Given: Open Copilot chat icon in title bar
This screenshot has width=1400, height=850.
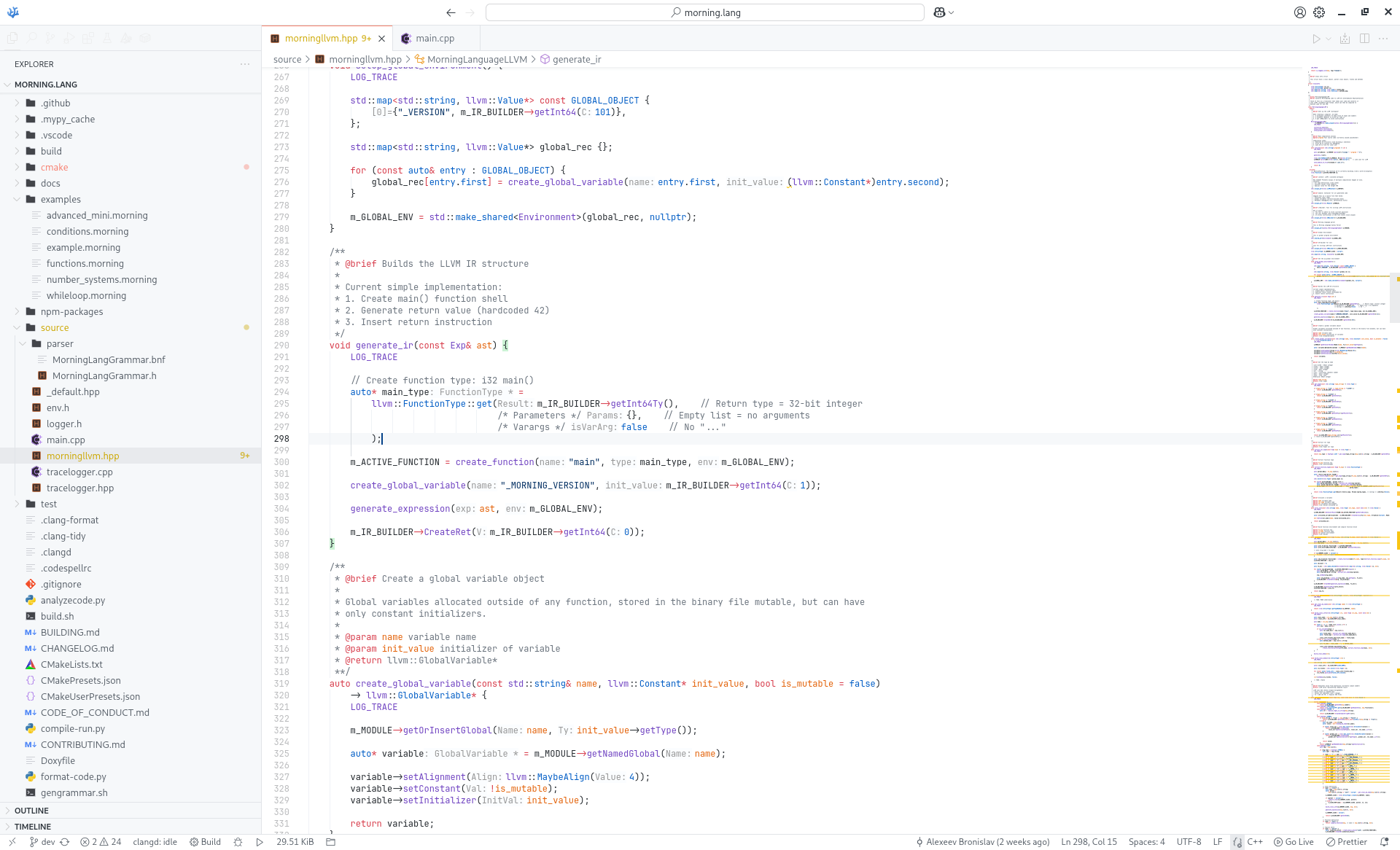Looking at the screenshot, I should [939, 12].
